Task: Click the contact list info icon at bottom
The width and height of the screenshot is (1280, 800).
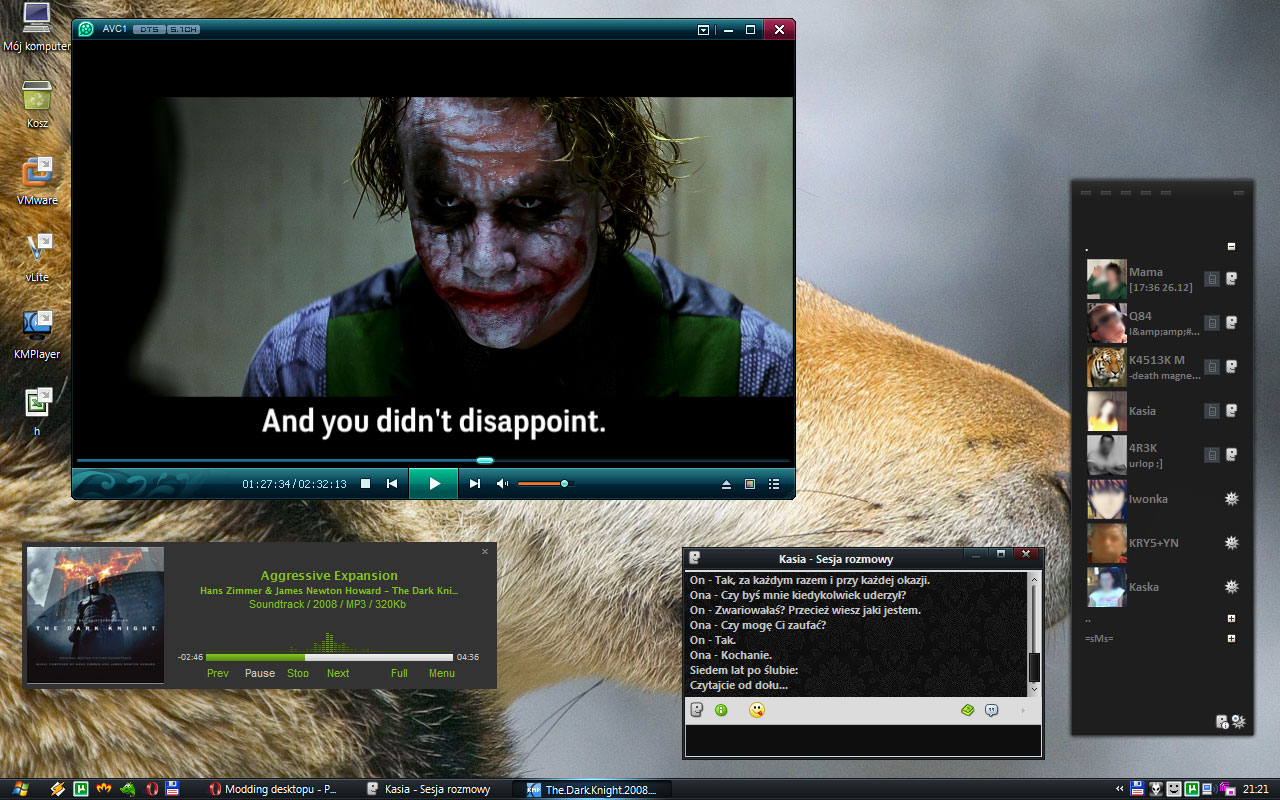Action: pyautogui.click(x=1221, y=721)
